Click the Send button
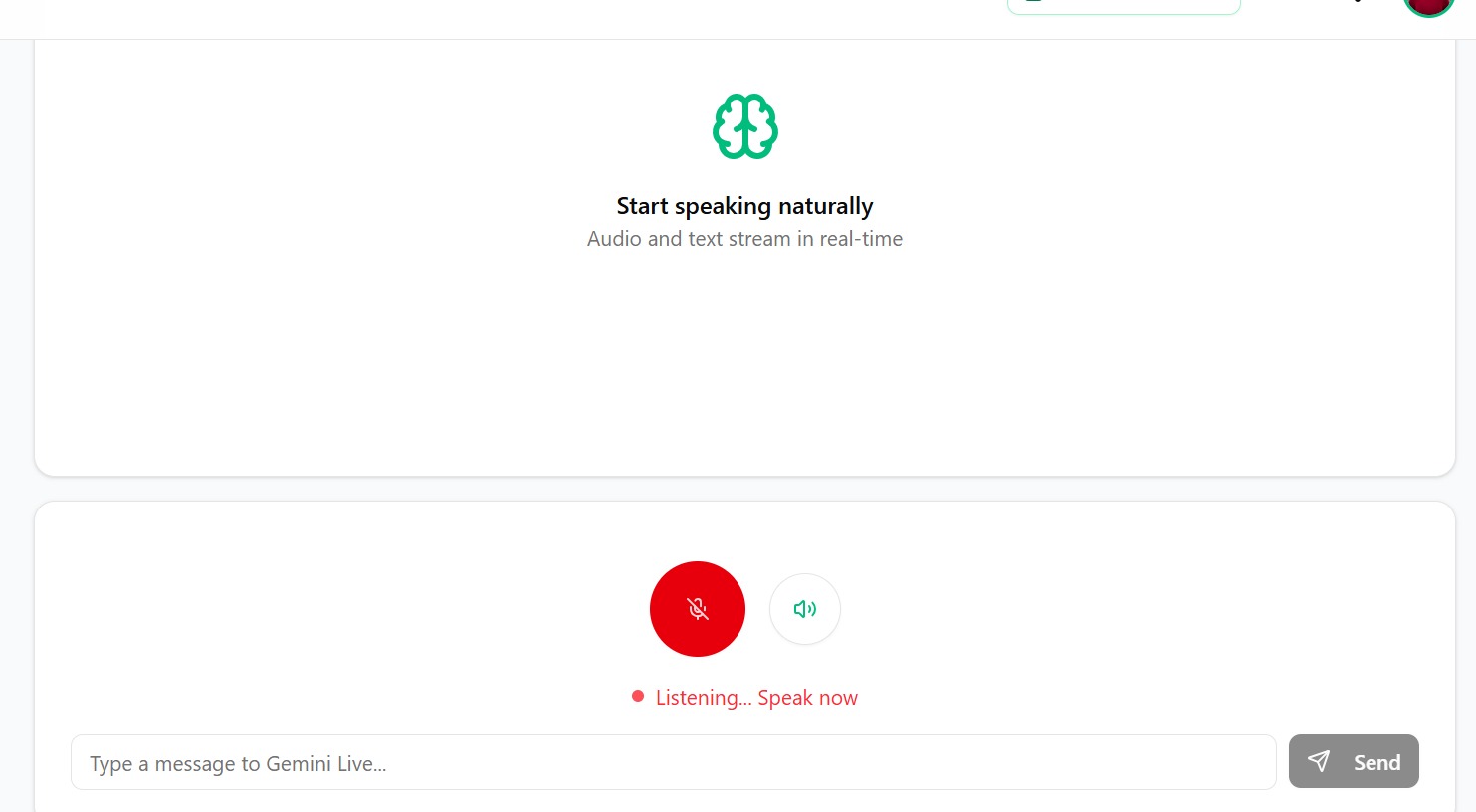Image resolution: width=1476 pixels, height=812 pixels. pos(1354,762)
